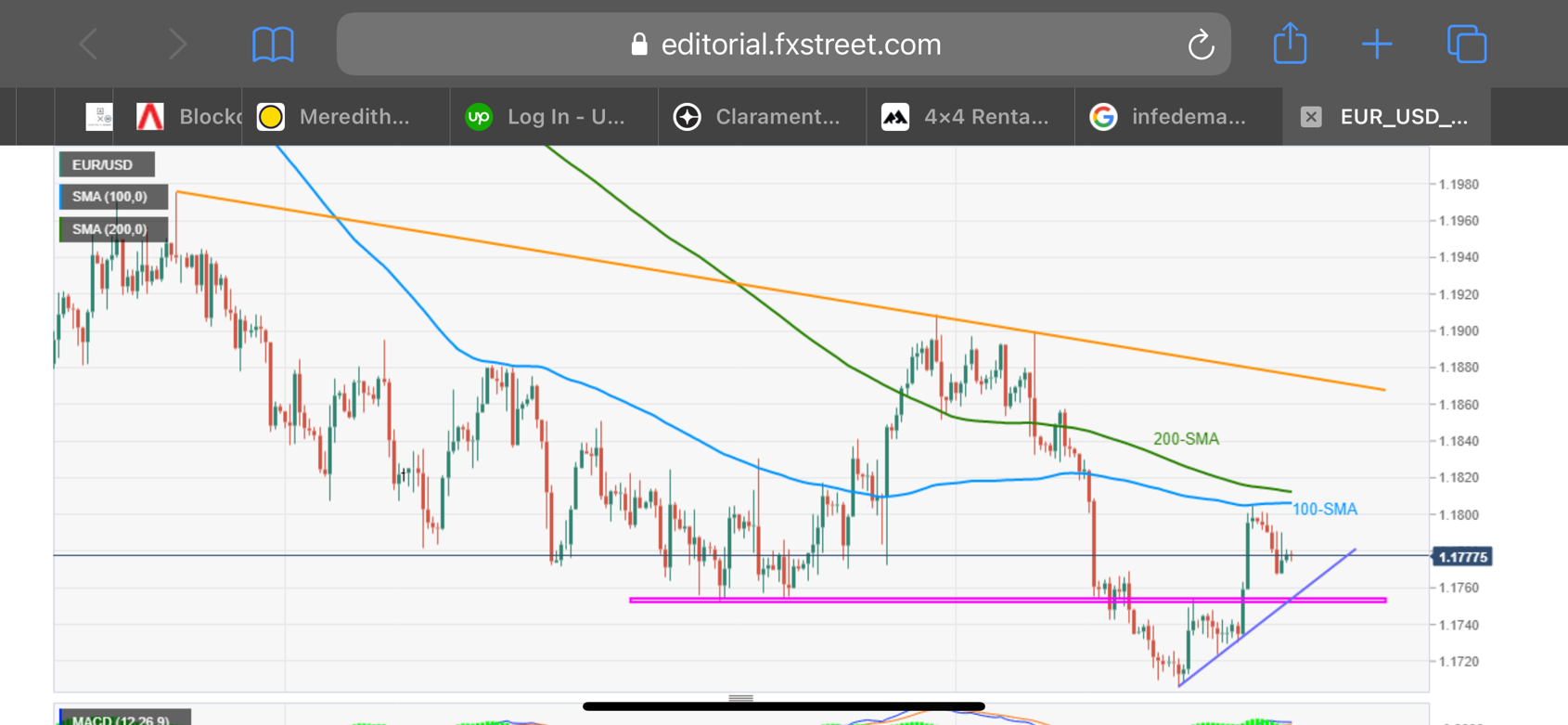The image size is (1568, 725).
Task: Reload the fxstreet page
Action: coord(1201,45)
